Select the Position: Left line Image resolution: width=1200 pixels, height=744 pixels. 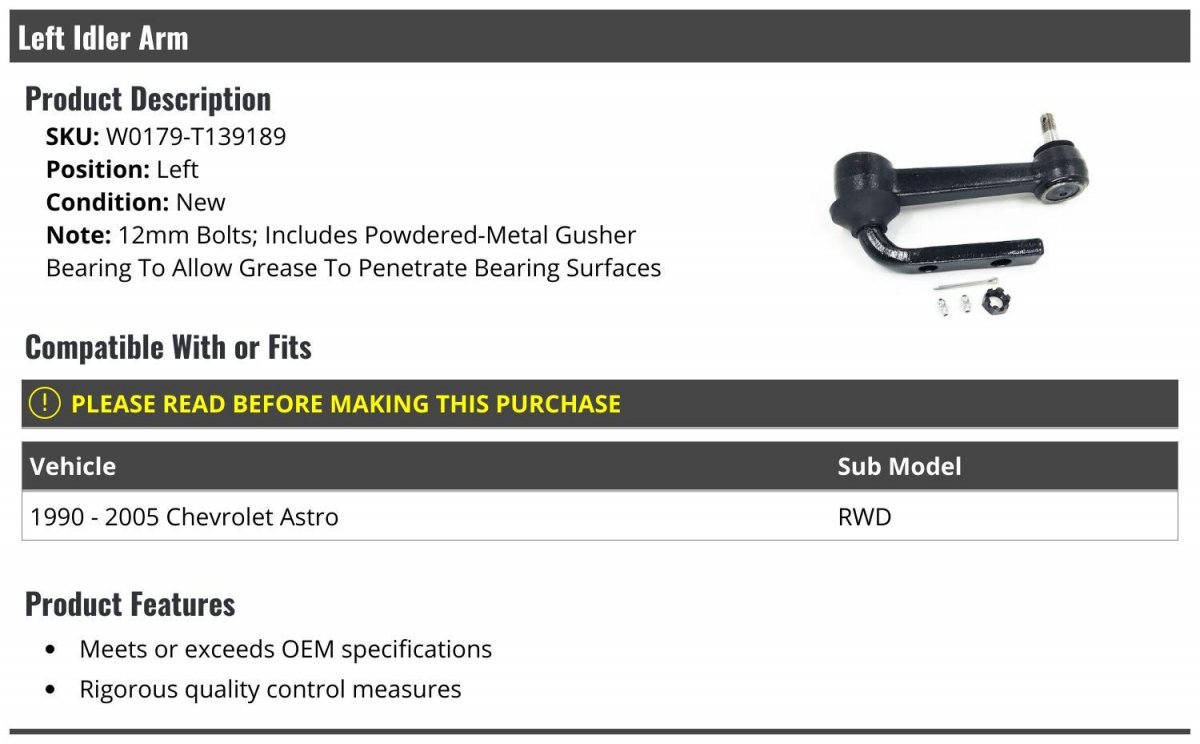[122, 169]
